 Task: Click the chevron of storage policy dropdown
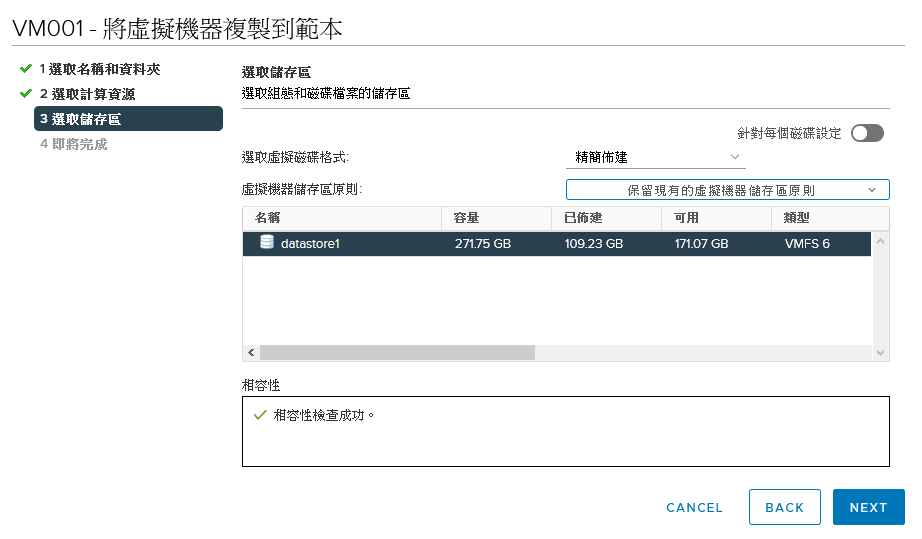[872, 190]
